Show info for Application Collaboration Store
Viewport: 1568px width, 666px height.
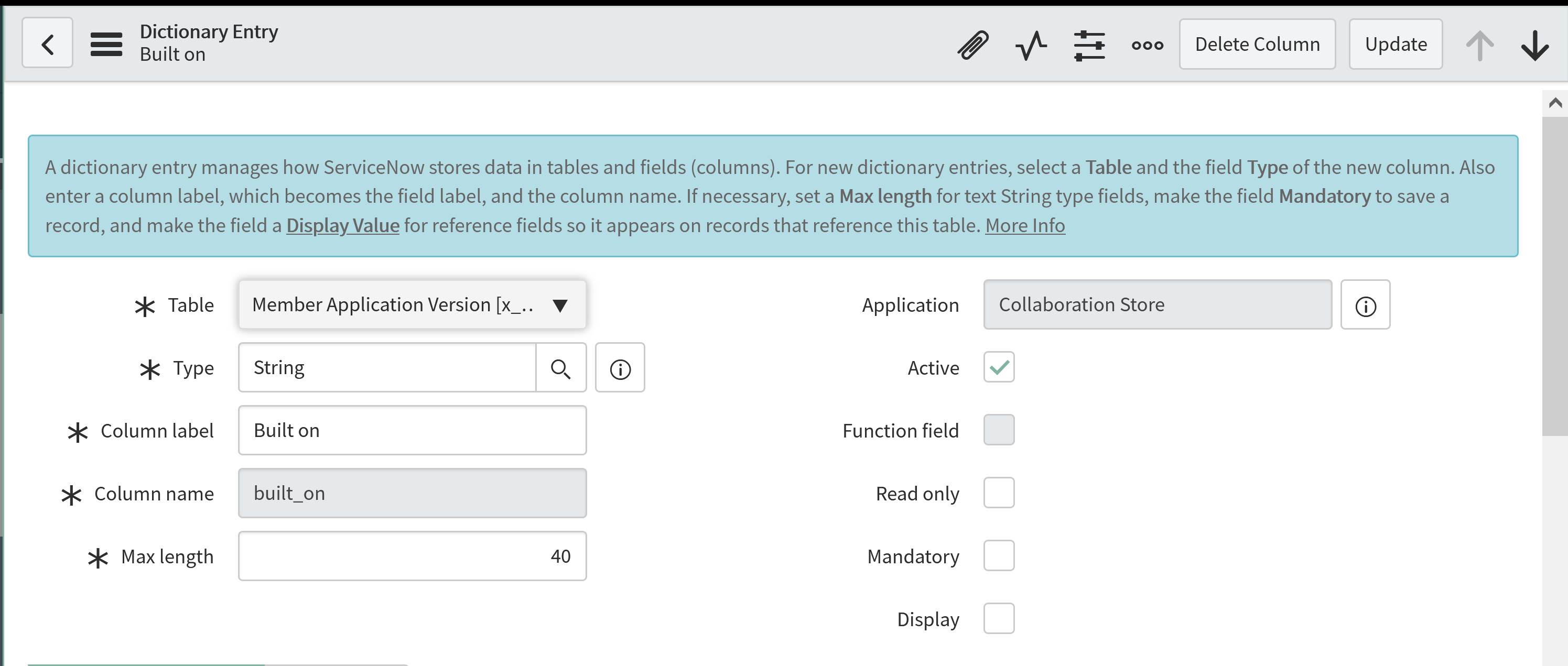(x=1365, y=305)
